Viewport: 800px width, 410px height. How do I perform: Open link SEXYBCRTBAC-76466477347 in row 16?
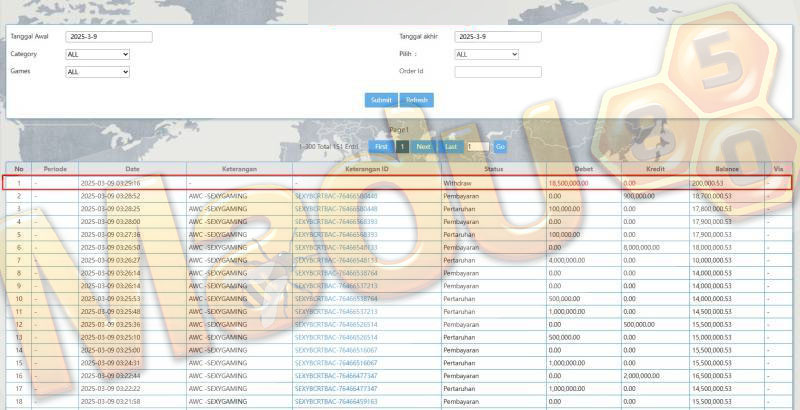336,376
